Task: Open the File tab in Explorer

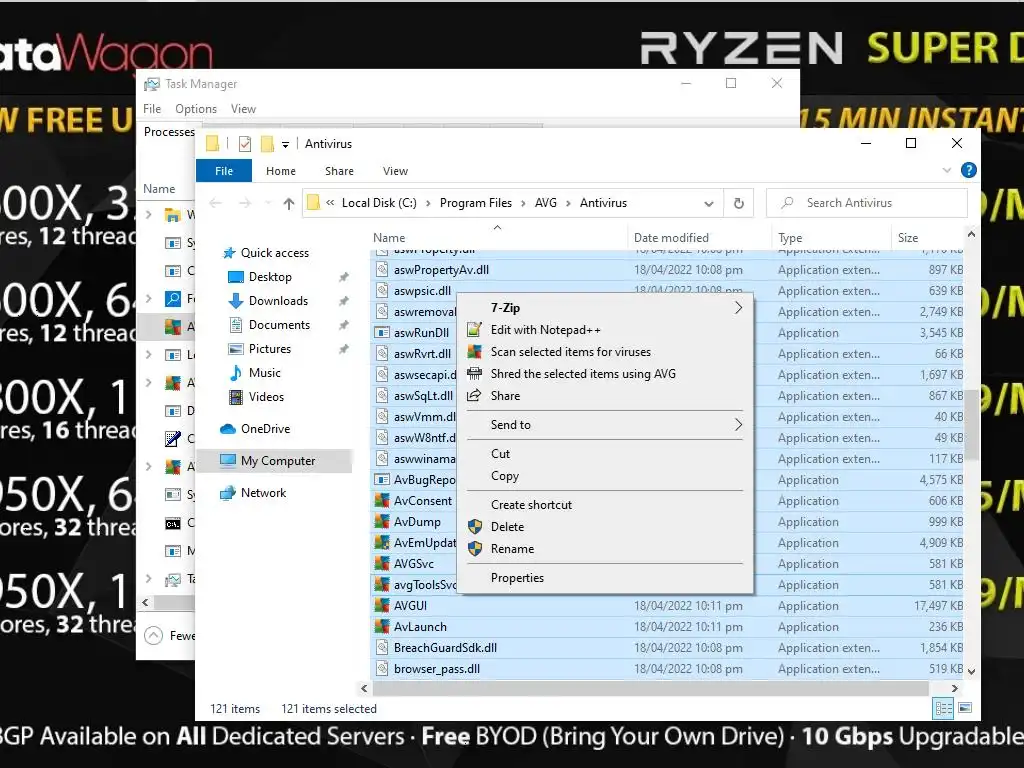Action: tap(224, 171)
